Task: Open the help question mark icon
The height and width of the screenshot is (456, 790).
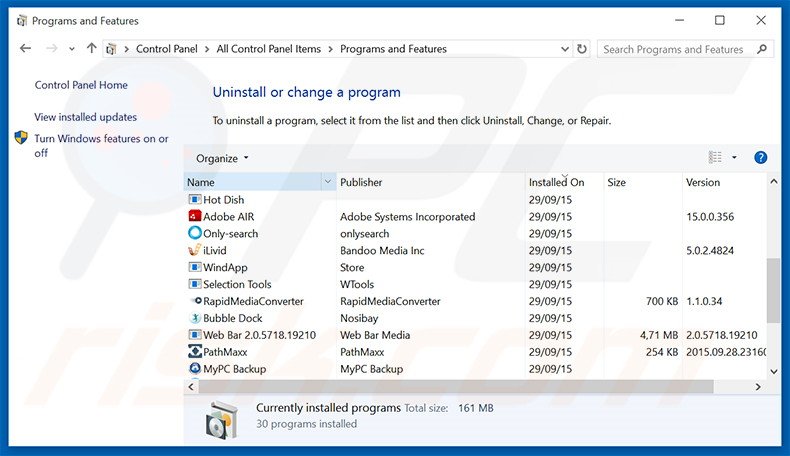Action: coord(760,158)
